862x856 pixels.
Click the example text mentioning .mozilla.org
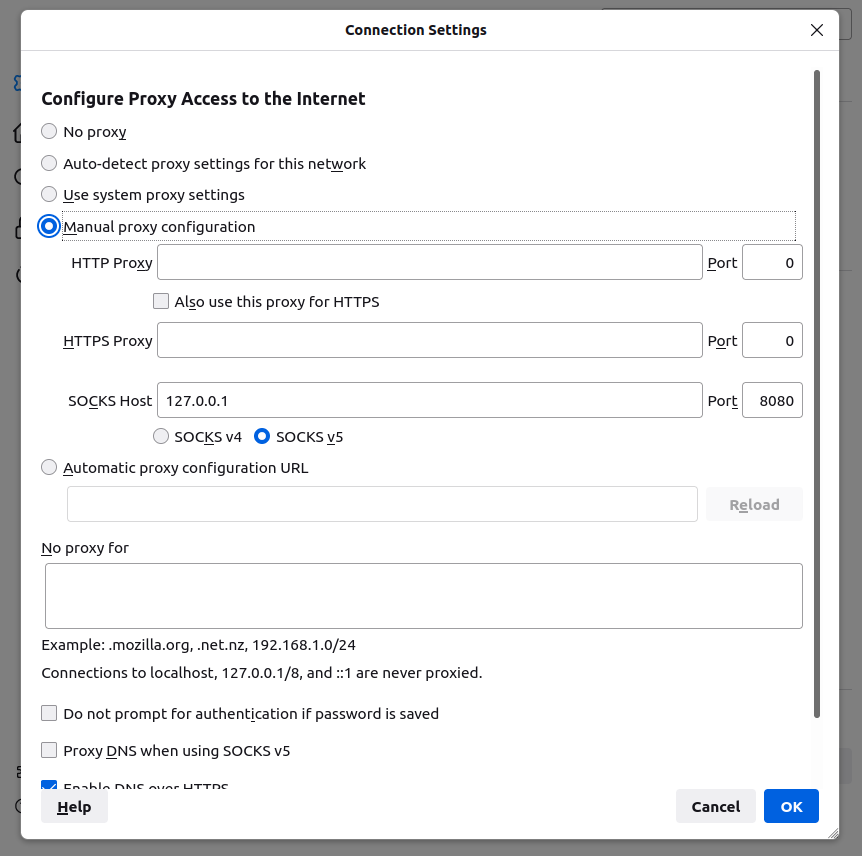198,645
